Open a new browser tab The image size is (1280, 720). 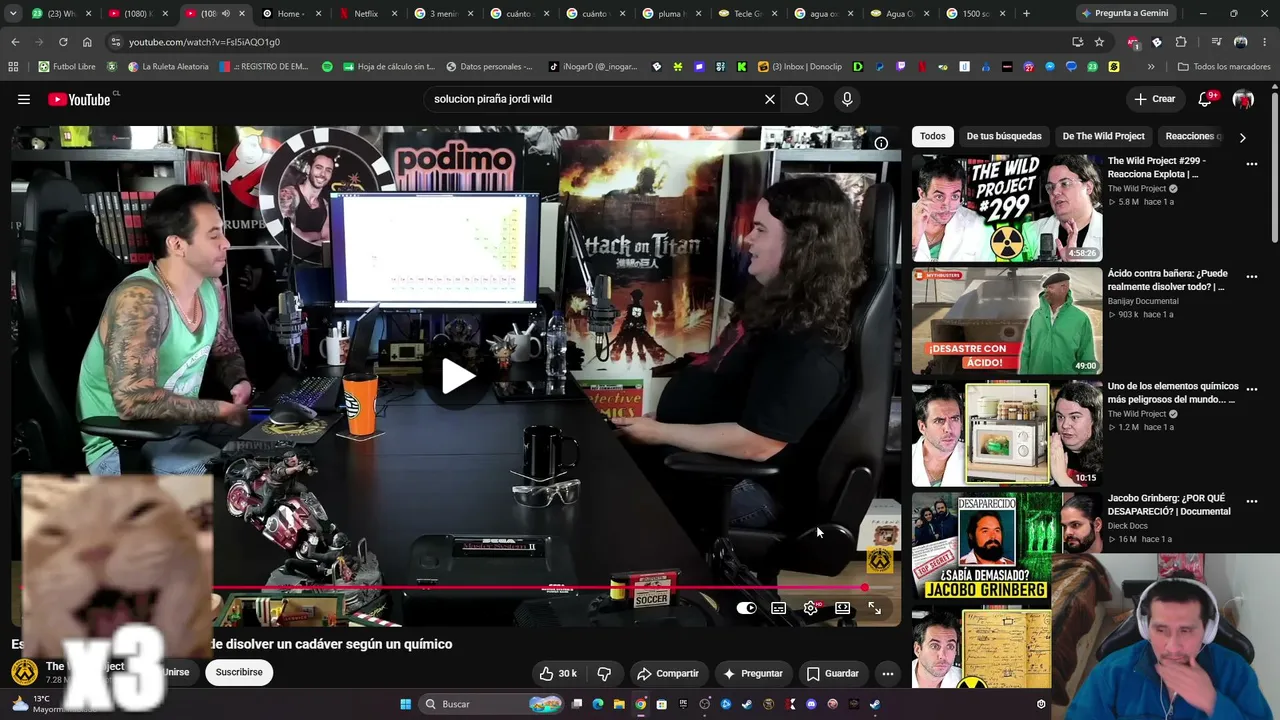[x=1026, y=14]
